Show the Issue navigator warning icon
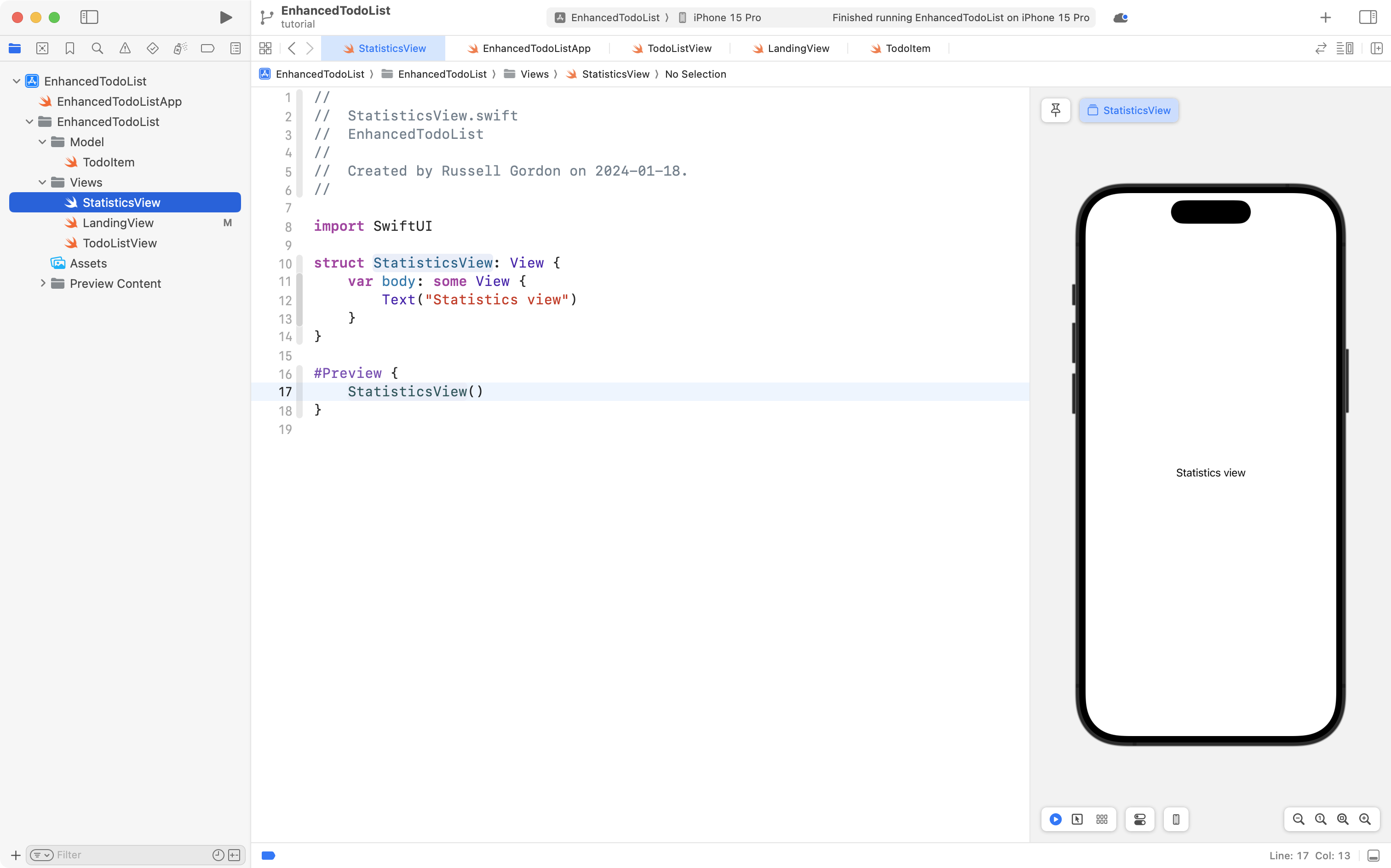This screenshot has height=868, width=1391. coord(125,48)
